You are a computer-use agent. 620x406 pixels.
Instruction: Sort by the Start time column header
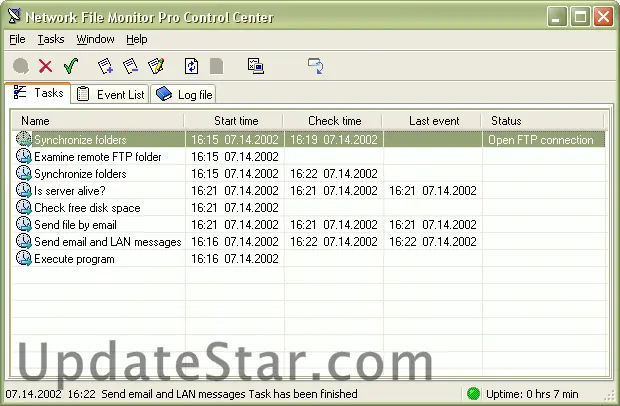click(x=234, y=121)
